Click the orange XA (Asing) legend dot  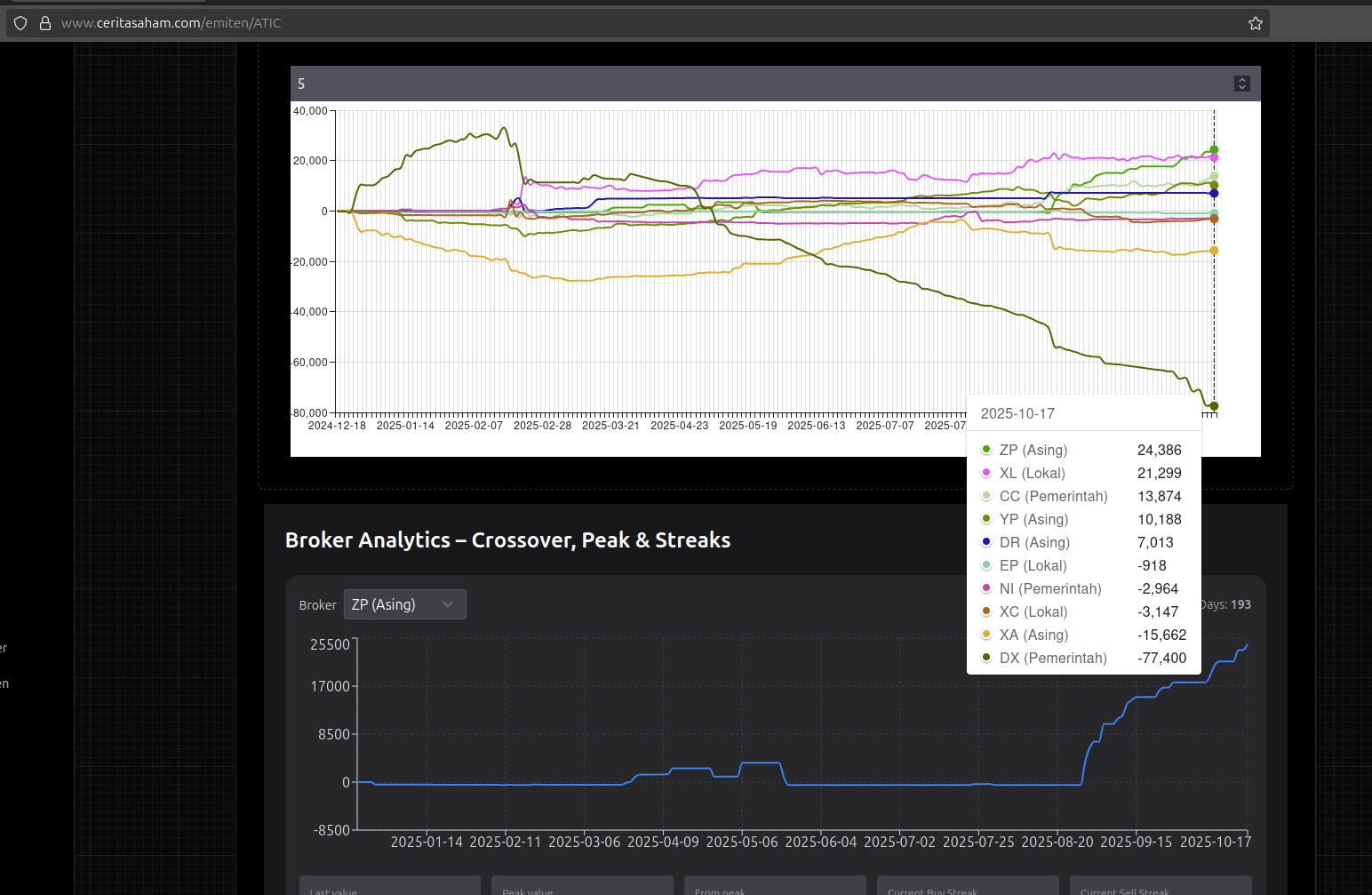pyautogui.click(x=986, y=635)
